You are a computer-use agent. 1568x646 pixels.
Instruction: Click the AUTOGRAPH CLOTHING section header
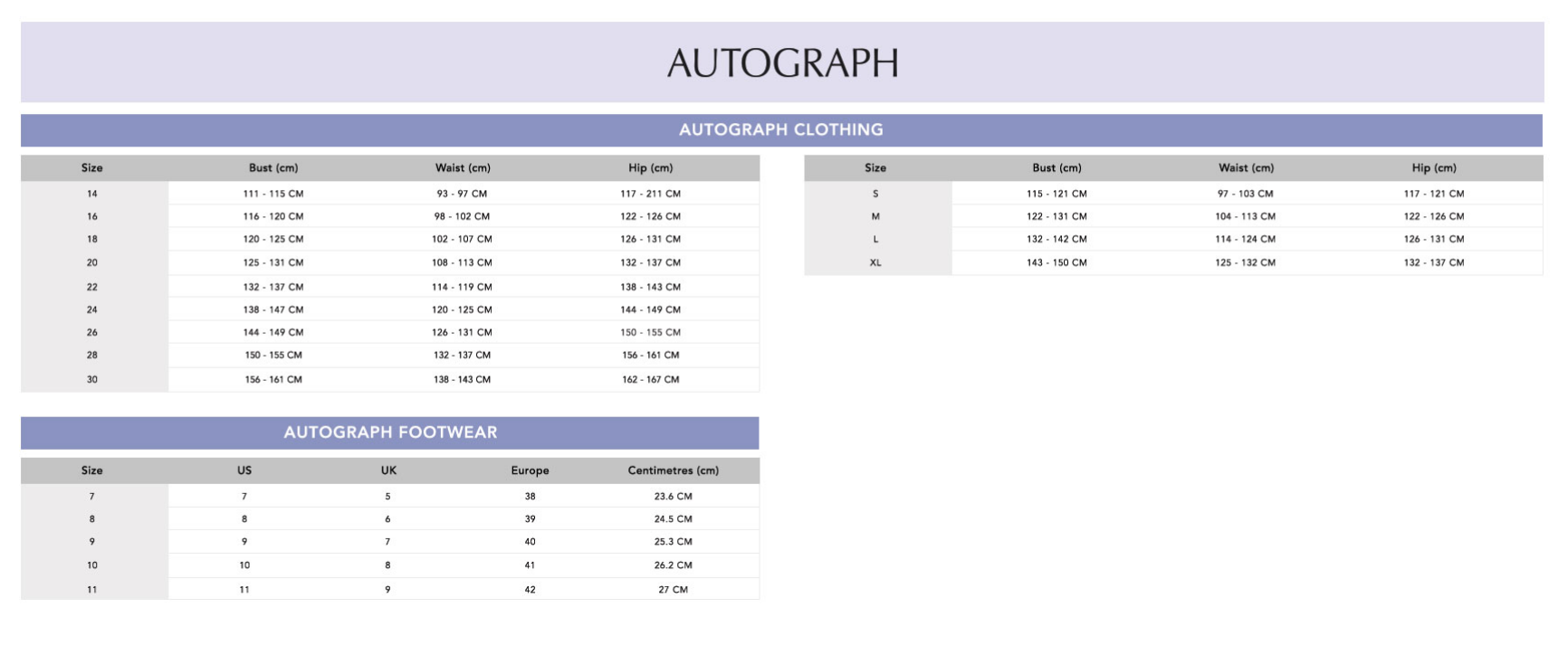tap(780, 129)
